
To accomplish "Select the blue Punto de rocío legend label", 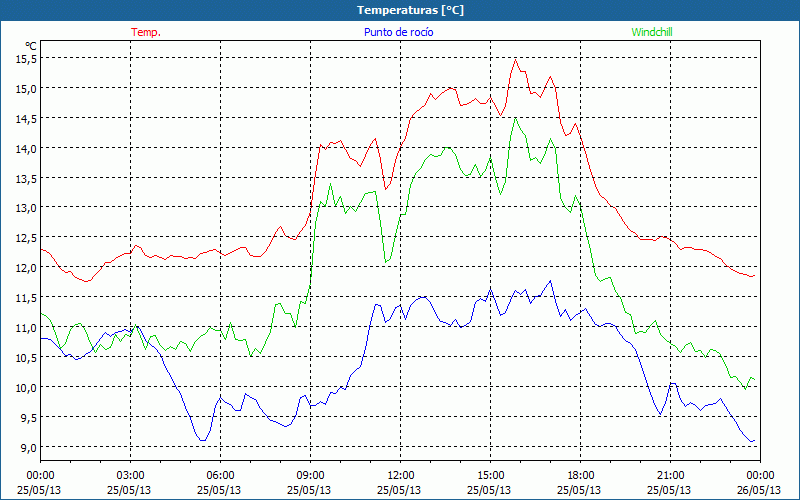I will point(398,32).
